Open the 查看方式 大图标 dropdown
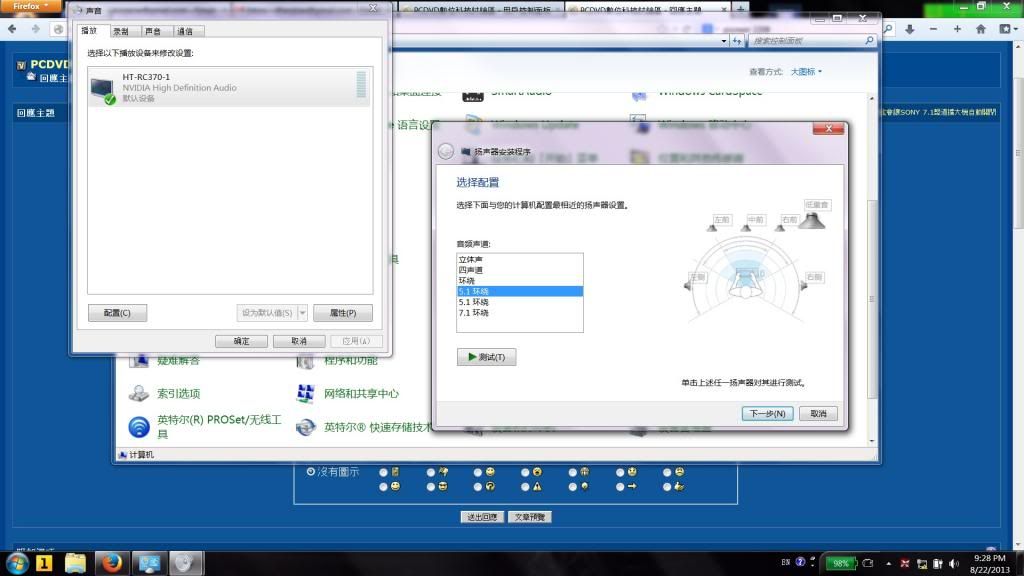 [806, 72]
